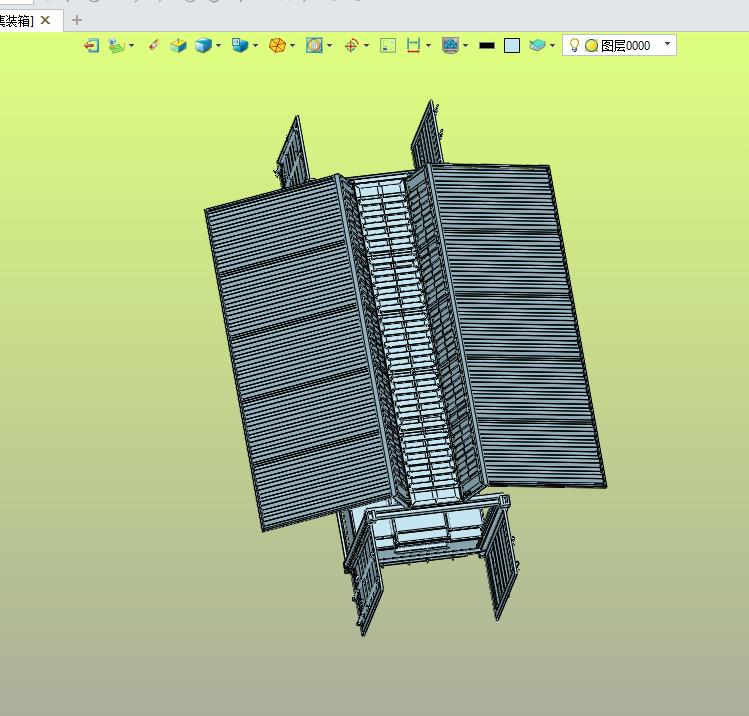This screenshot has height=716, width=749.
Task: Open the dropdown beside the datum plane icon
Action: click(x=132, y=45)
